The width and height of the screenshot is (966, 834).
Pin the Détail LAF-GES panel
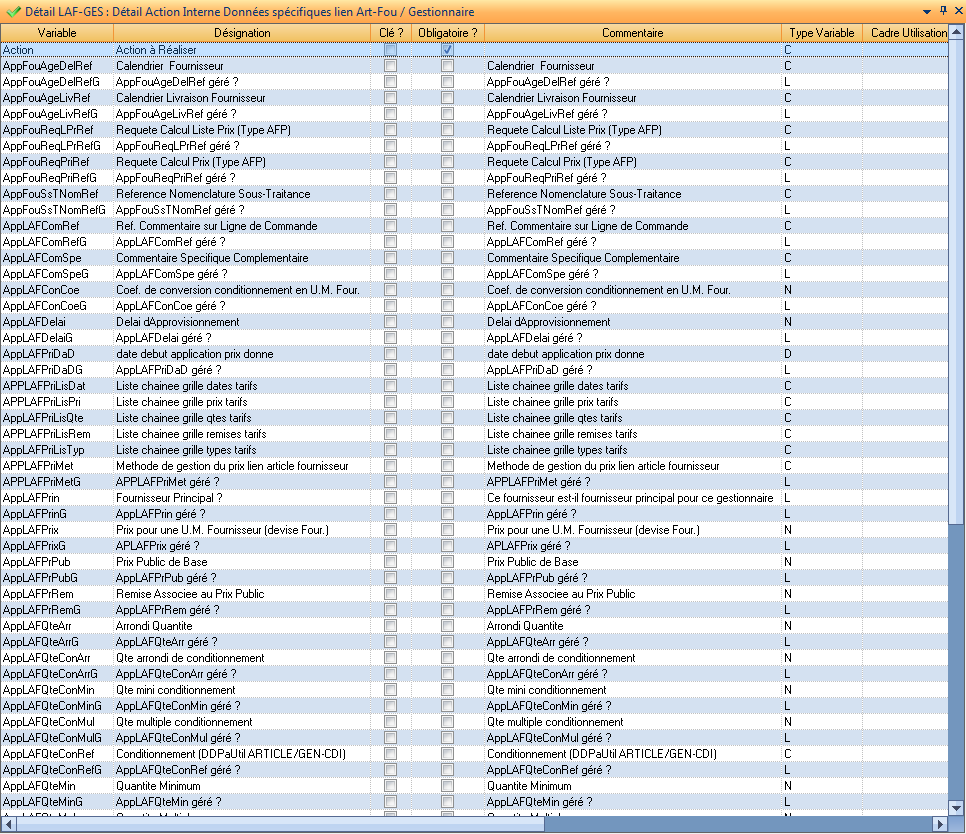(942, 11)
